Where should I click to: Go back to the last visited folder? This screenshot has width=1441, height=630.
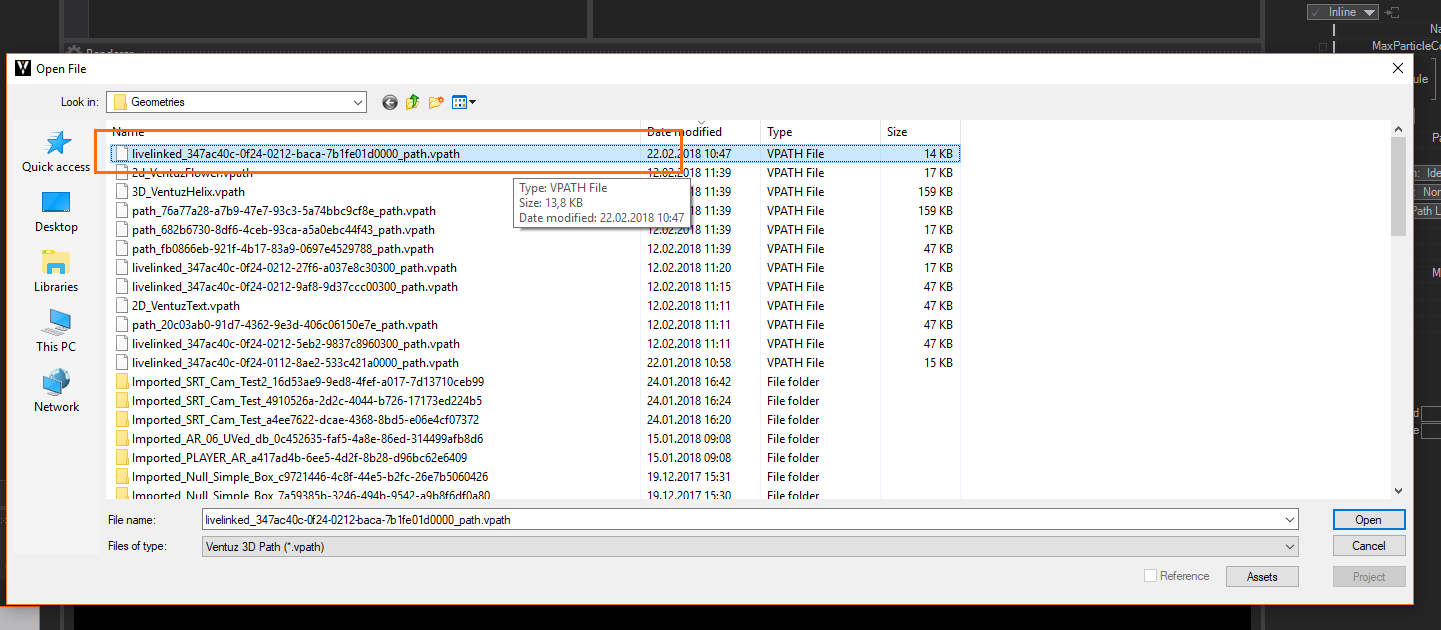390,102
